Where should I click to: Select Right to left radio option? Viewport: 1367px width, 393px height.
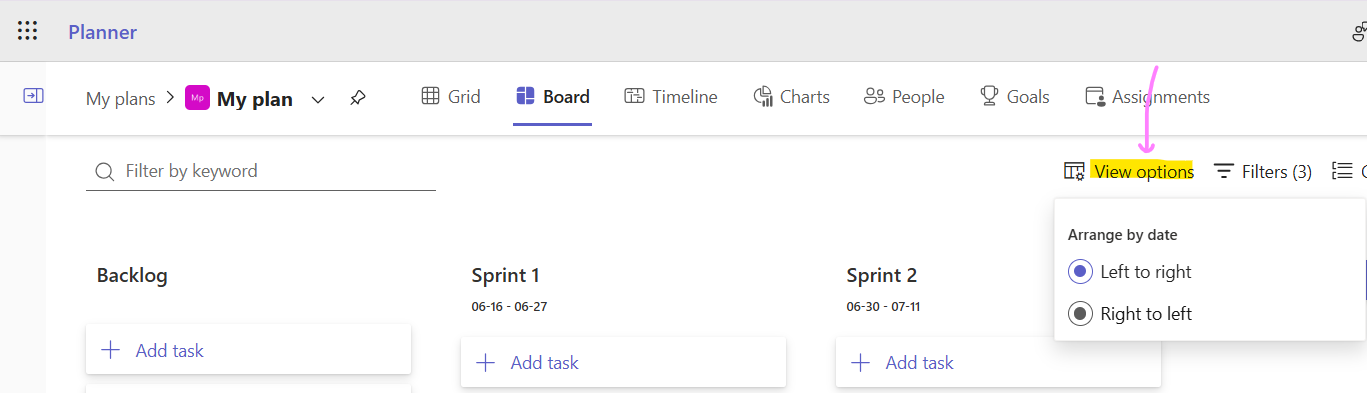point(1080,314)
